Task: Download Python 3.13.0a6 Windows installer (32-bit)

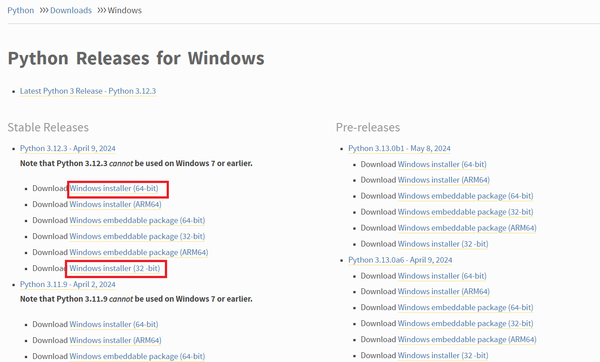Action: (x=443, y=356)
